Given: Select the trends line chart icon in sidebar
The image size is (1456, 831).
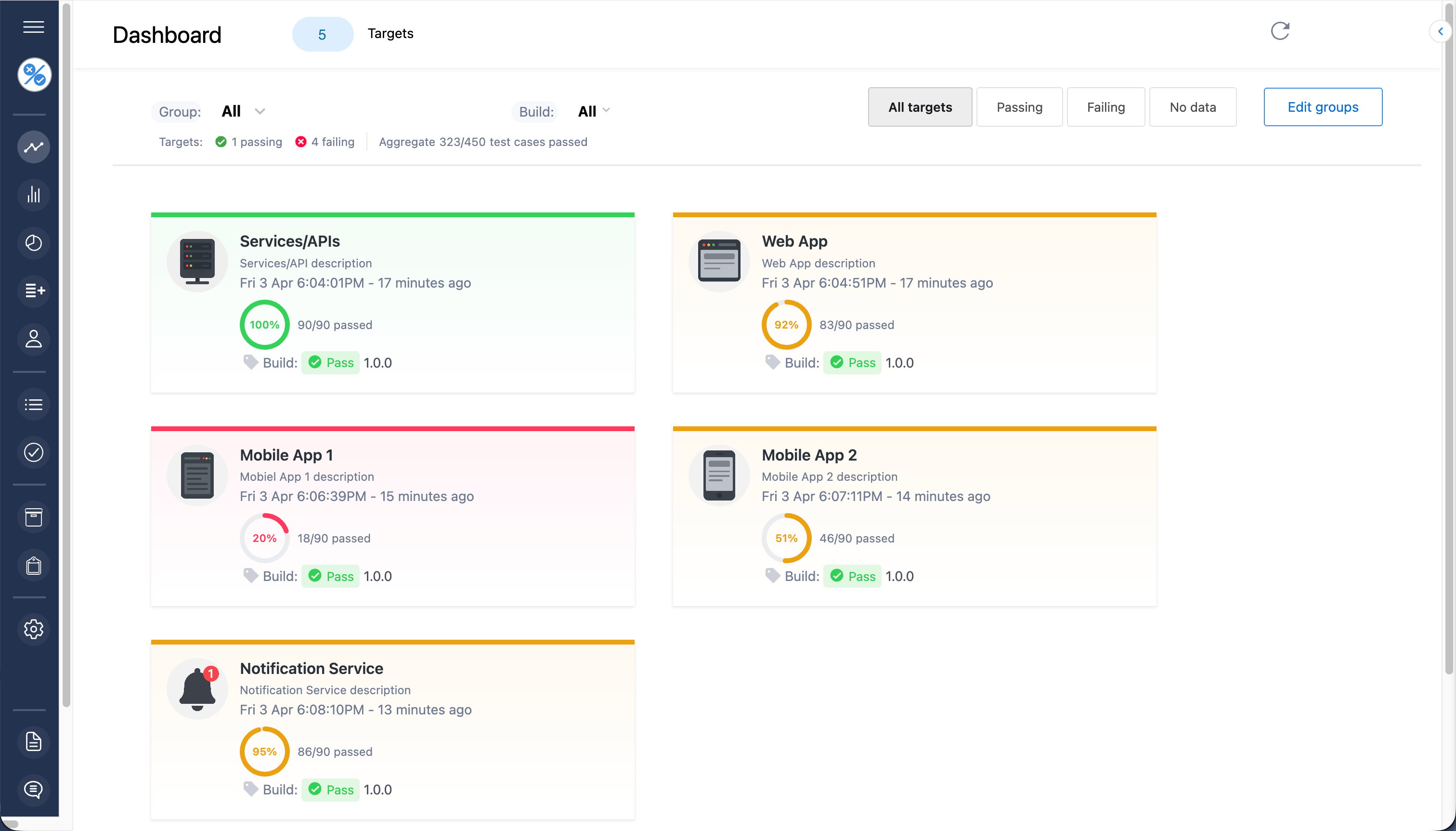Looking at the screenshot, I should [x=33, y=146].
